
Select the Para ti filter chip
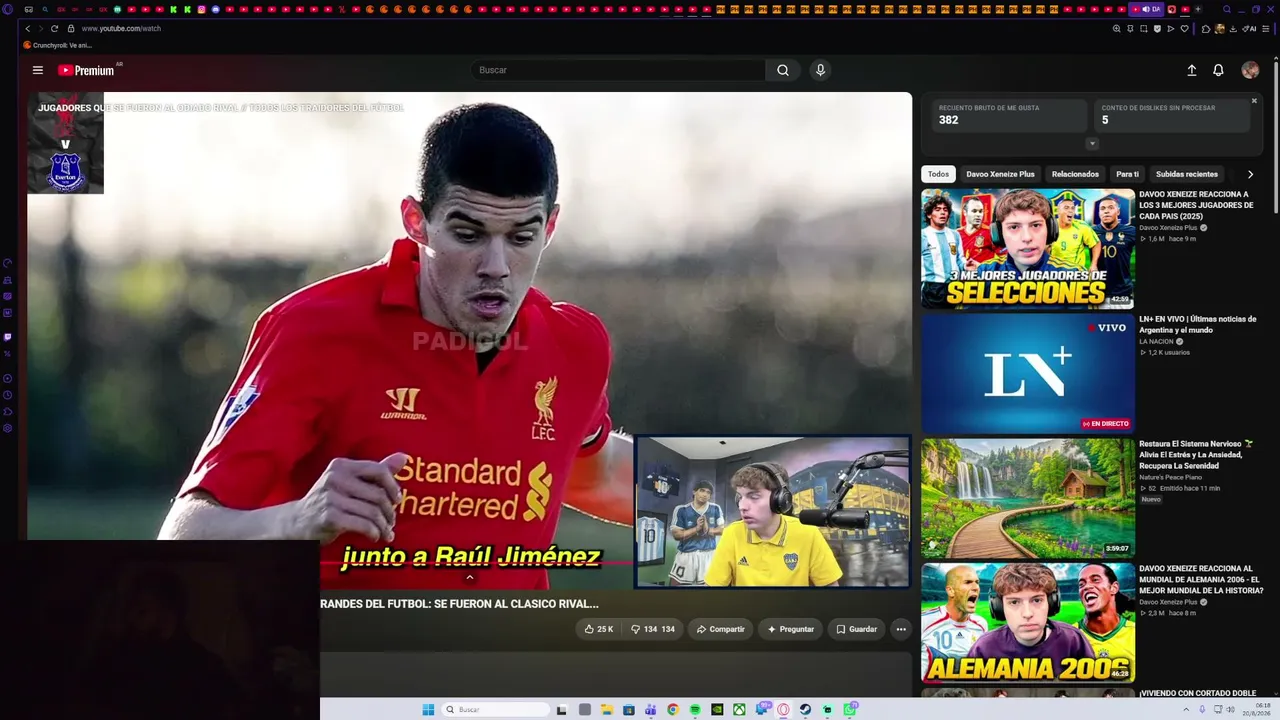pyautogui.click(x=1127, y=174)
